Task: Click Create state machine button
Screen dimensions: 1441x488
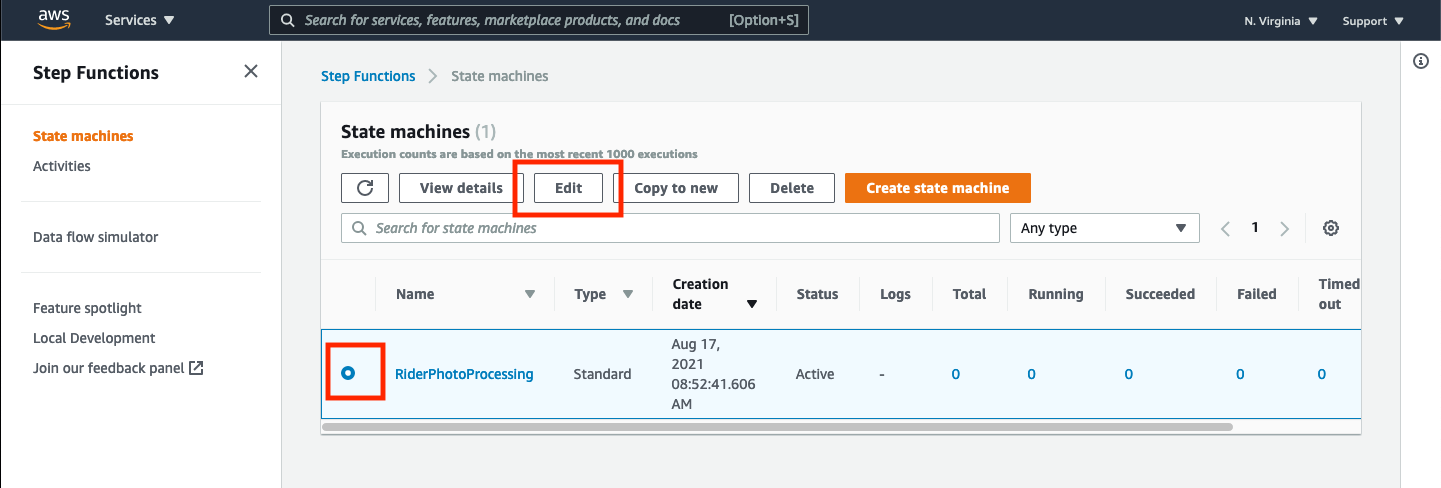Action: (938, 188)
